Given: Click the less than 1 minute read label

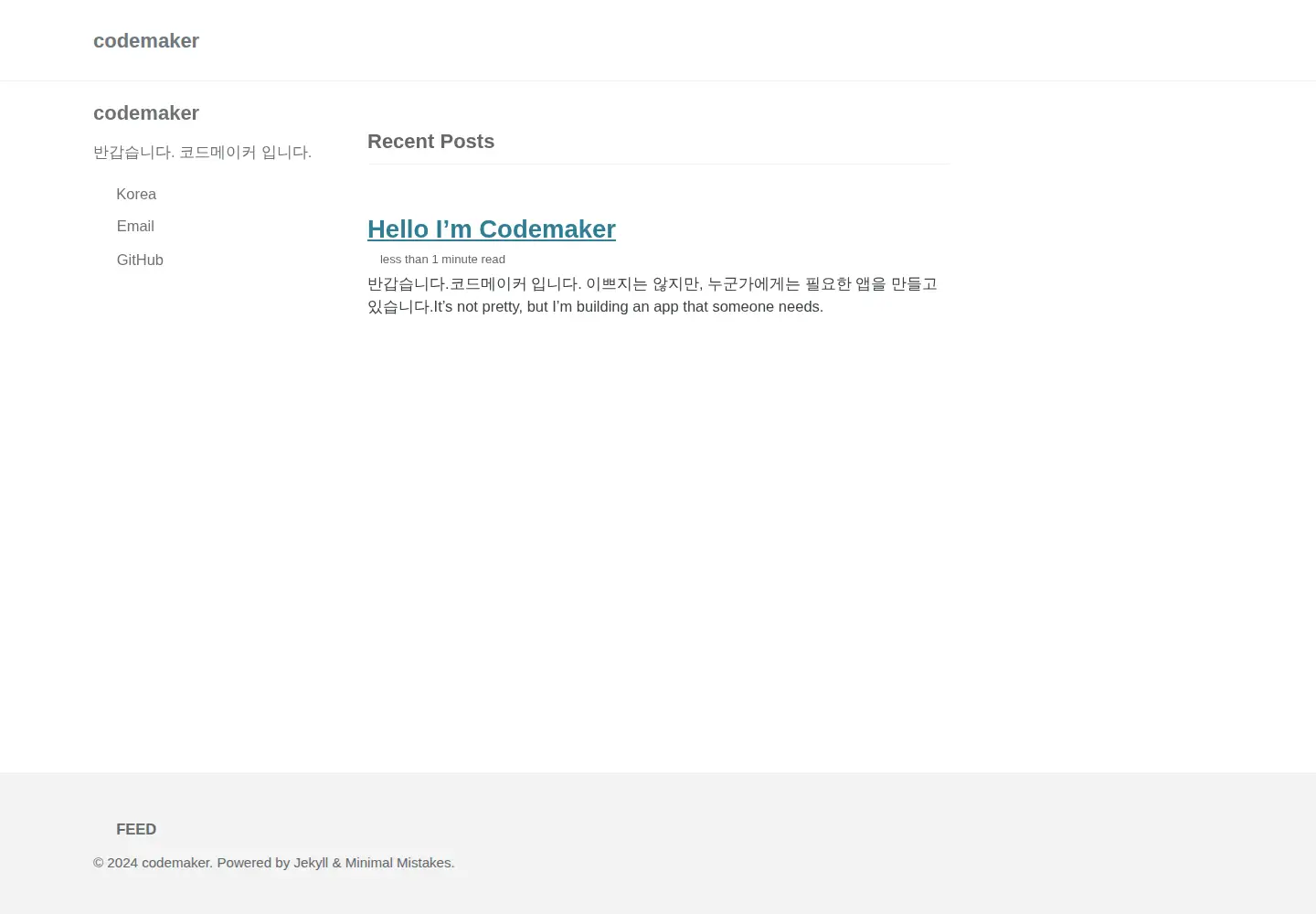Looking at the screenshot, I should point(442,260).
